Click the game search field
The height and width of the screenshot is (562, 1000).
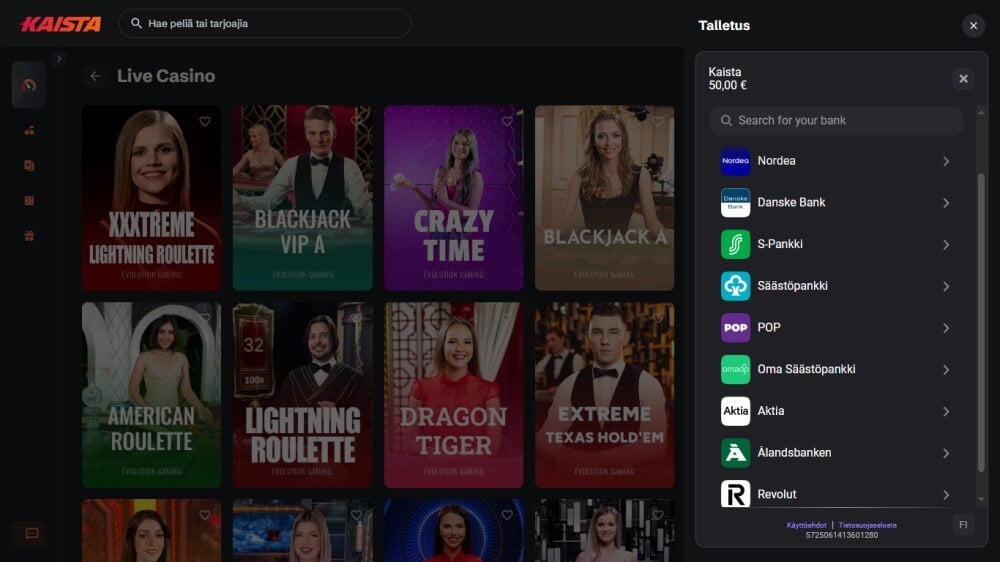265,24
